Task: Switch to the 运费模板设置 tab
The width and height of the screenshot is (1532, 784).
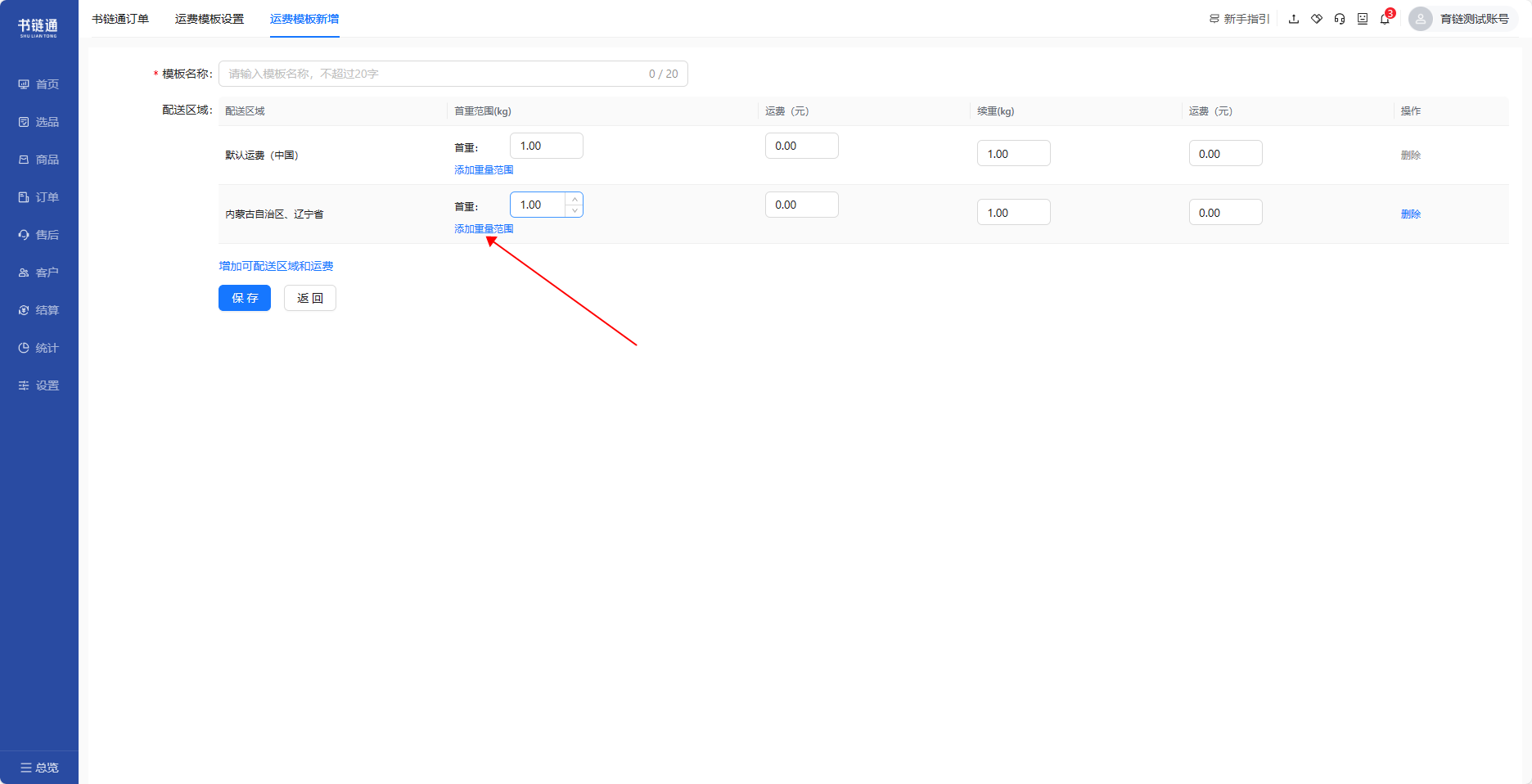Action: click(x=210, y=19)
